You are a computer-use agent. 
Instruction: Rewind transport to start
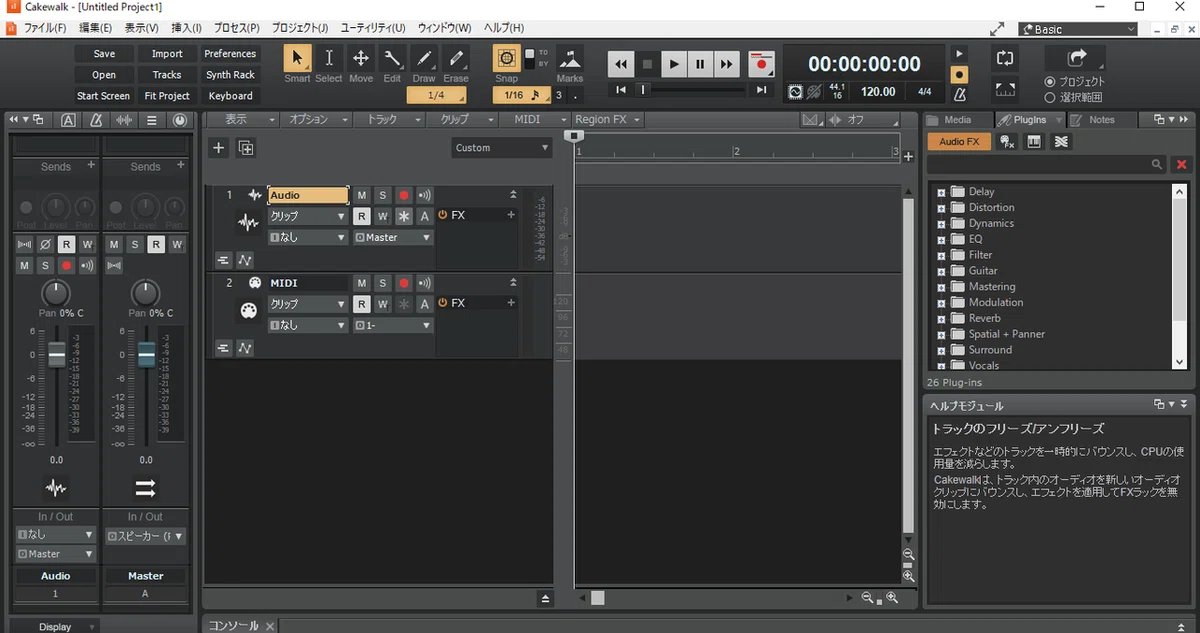pyautogui.click(x=621, y=64)
